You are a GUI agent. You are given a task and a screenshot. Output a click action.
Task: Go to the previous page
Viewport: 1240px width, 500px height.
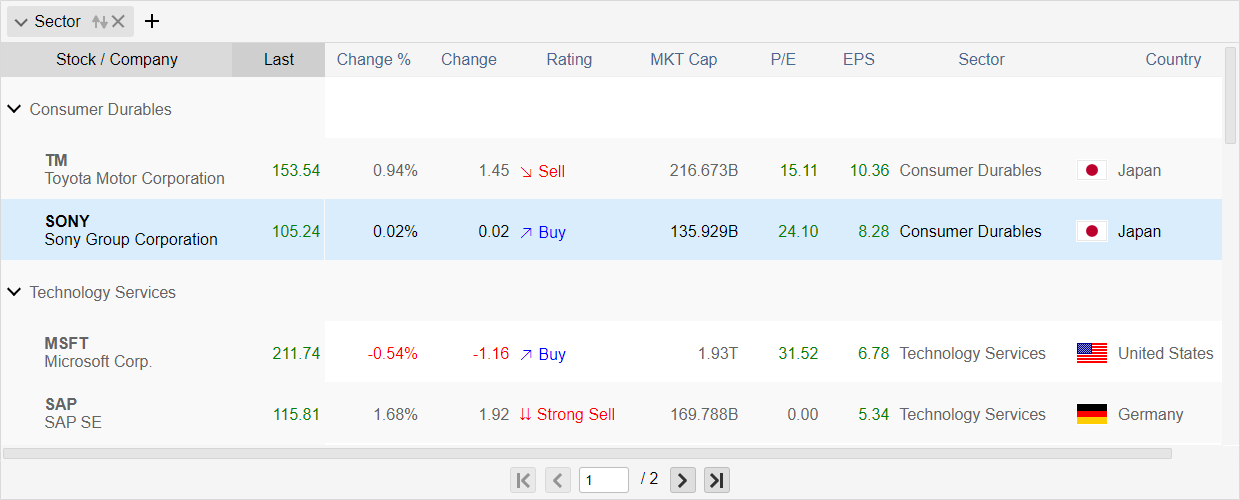pos(558,480)
